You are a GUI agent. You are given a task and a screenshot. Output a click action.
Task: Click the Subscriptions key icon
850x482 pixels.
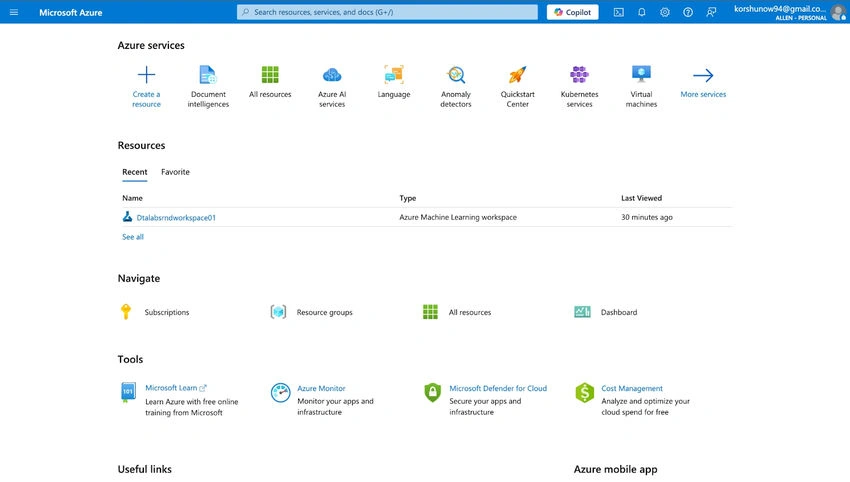126,312
